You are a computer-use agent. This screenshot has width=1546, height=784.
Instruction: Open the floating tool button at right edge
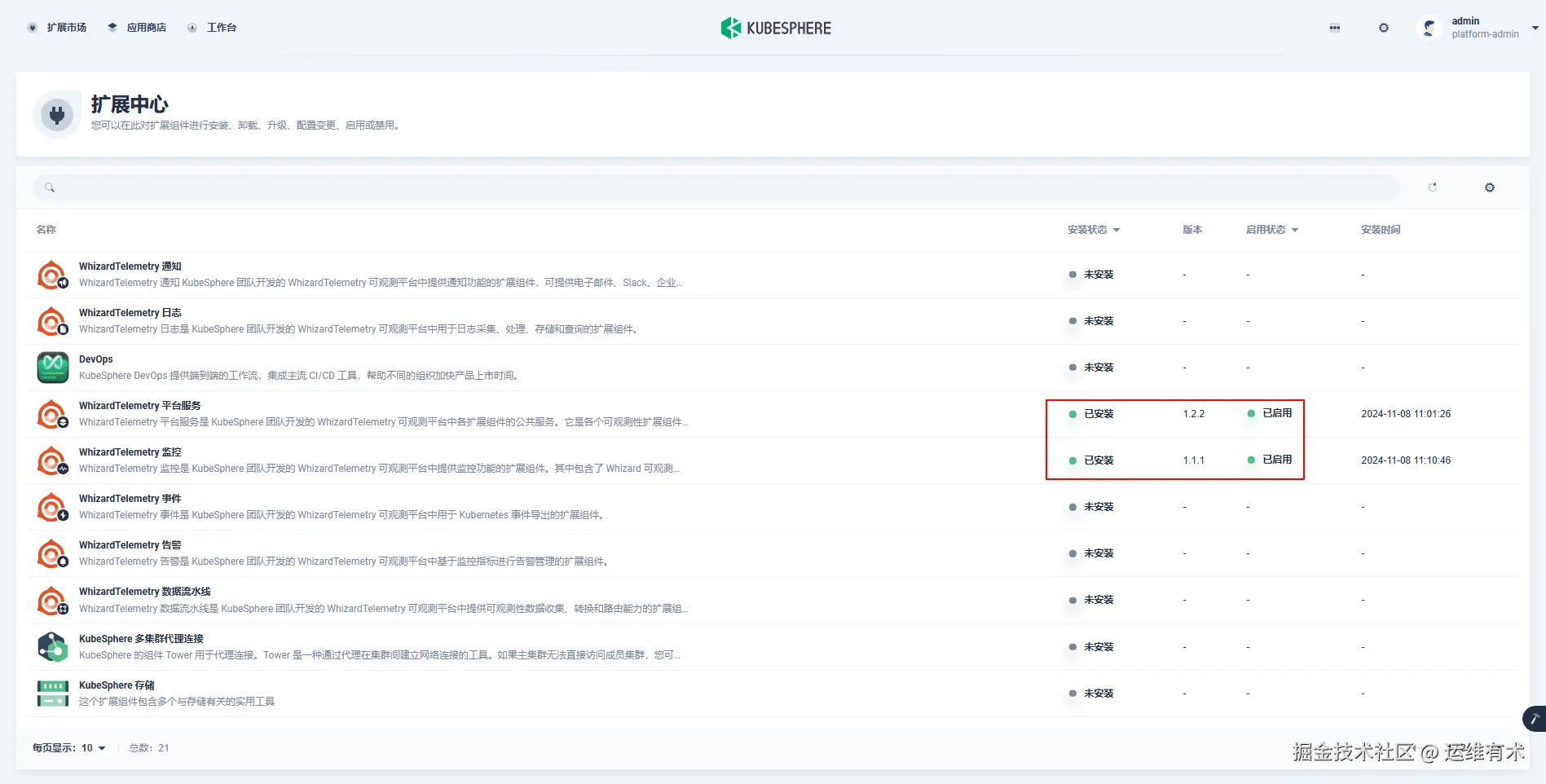pyautogui.click(x=1534, y=719)
